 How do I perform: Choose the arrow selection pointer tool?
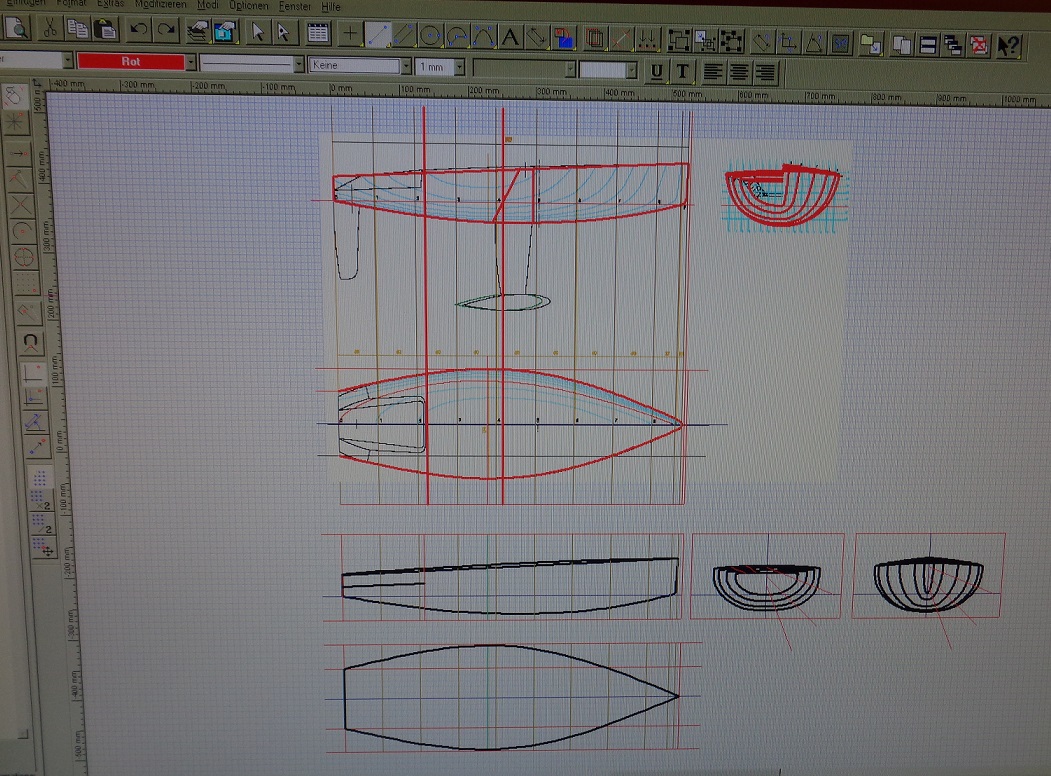pos(257,33)
